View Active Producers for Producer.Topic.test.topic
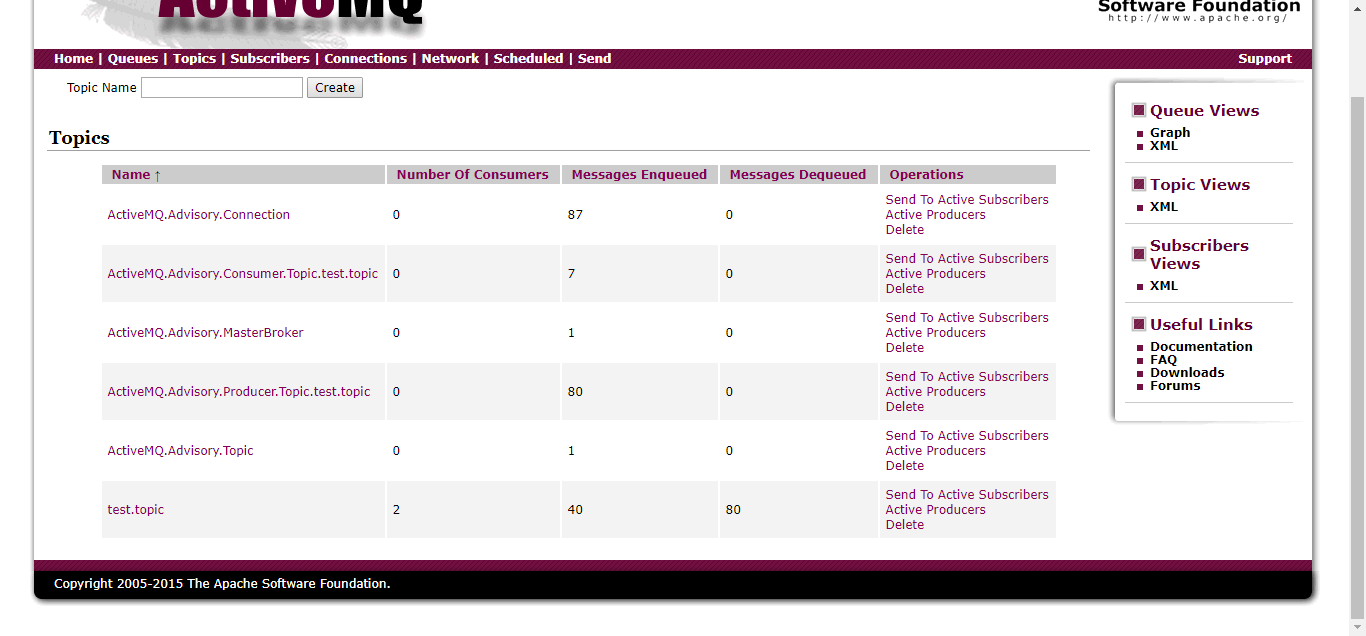The image size is (1366, 636). [x=936, y=392]
